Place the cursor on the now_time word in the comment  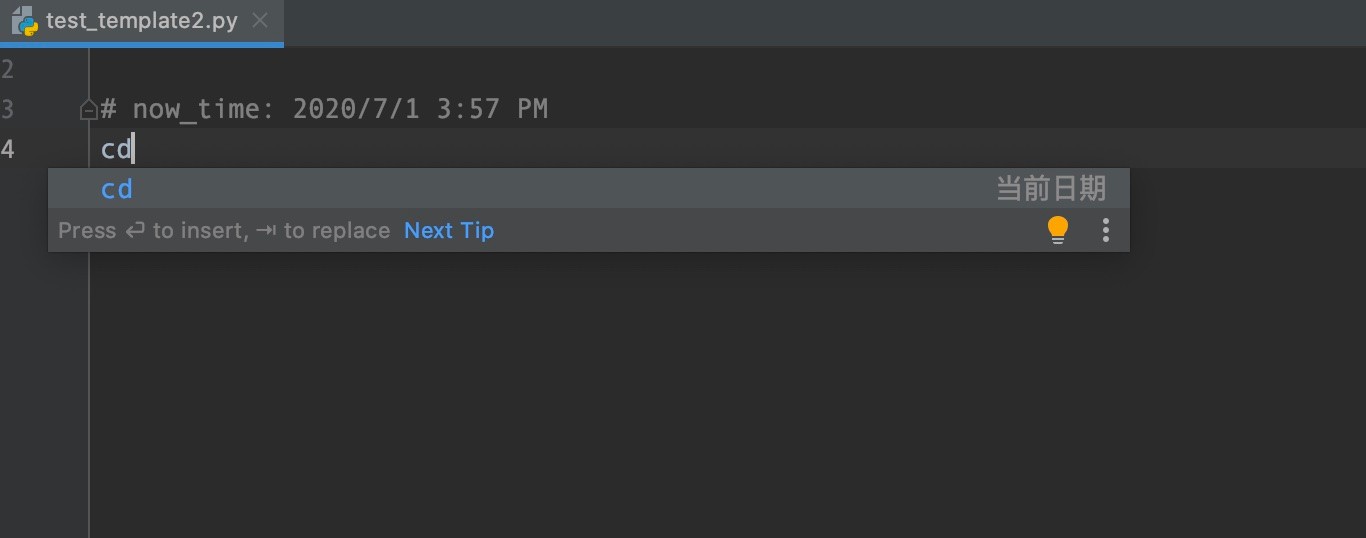(x=196, y=109)
